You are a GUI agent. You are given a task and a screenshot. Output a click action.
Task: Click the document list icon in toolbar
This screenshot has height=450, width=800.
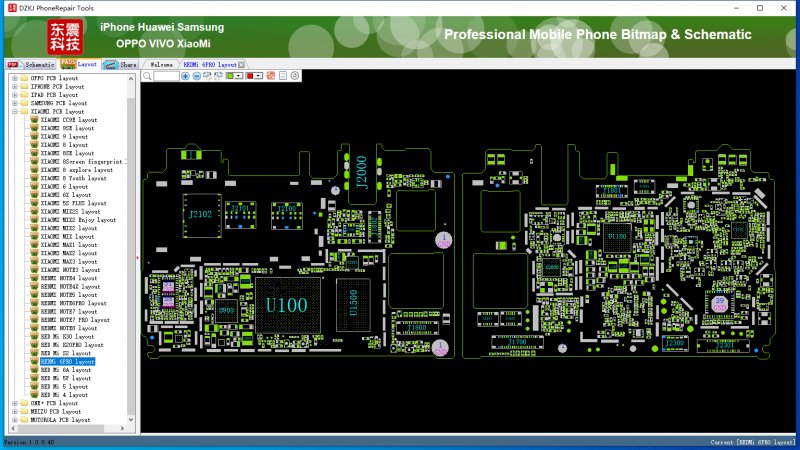tap(283, 76)
